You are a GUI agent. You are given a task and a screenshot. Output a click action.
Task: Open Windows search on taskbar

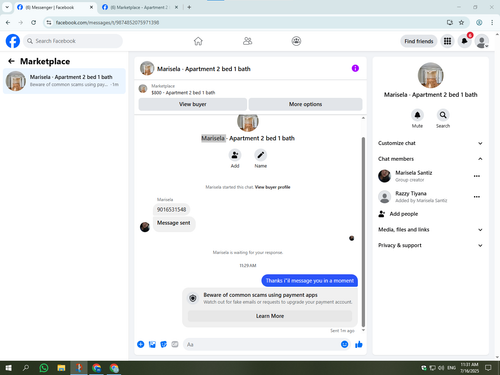pos(26,368)
